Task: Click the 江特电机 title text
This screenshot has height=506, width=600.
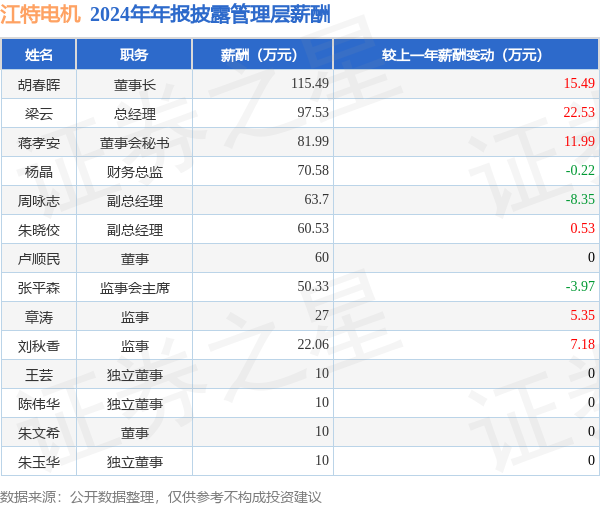Action: (x=40, y=14)
